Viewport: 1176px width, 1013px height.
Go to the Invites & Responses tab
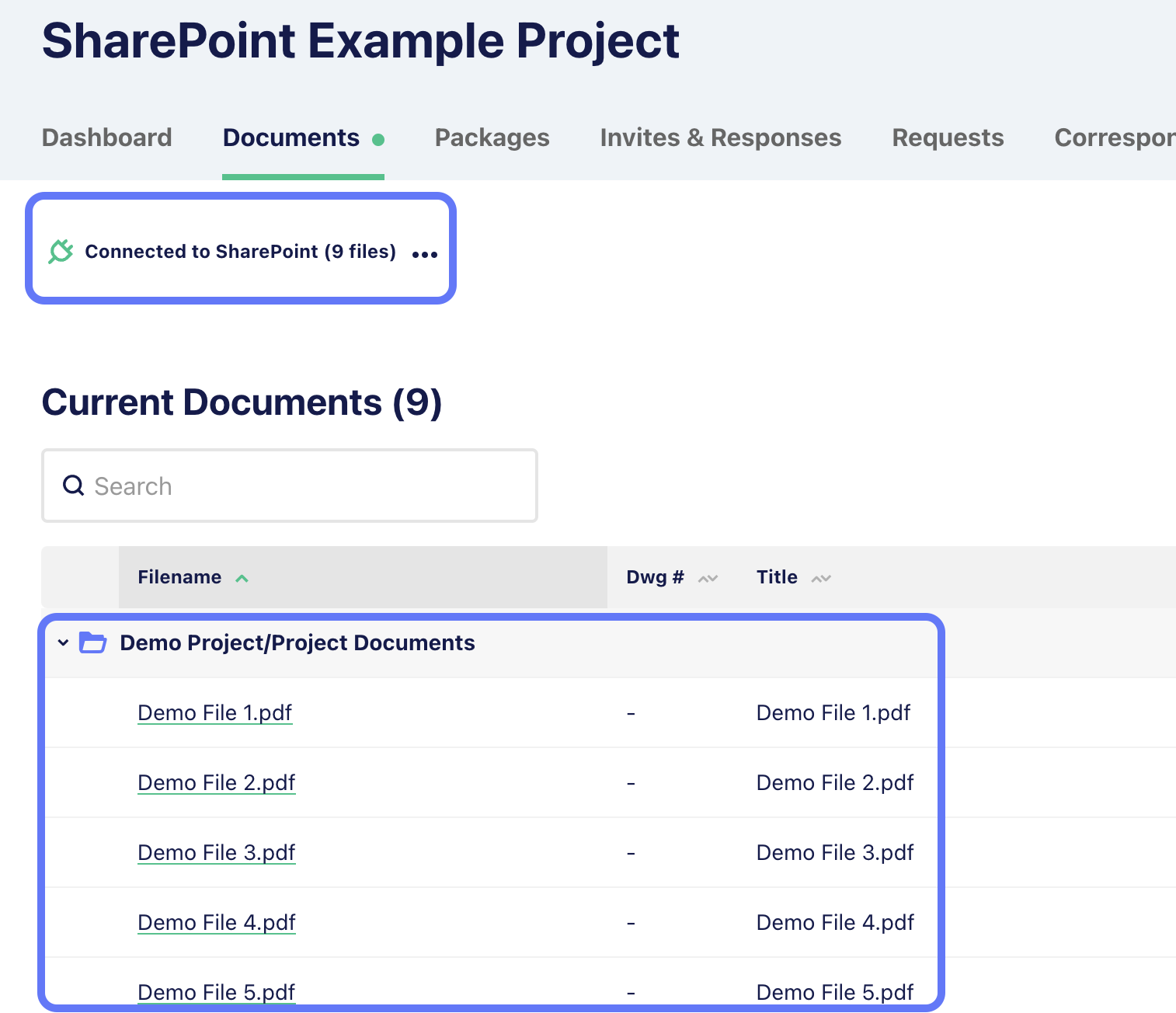click(x=721, y=138)
